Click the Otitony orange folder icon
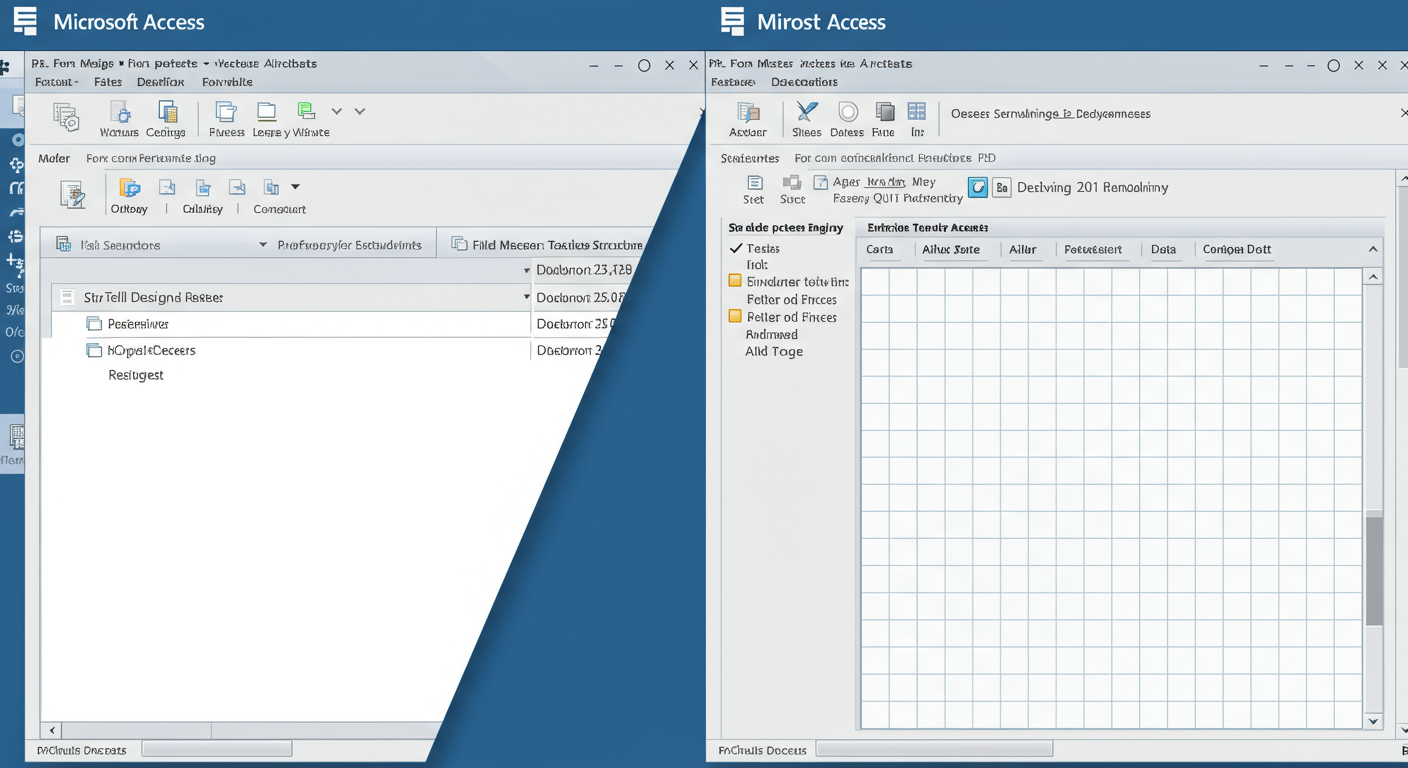 pos(129,188)
